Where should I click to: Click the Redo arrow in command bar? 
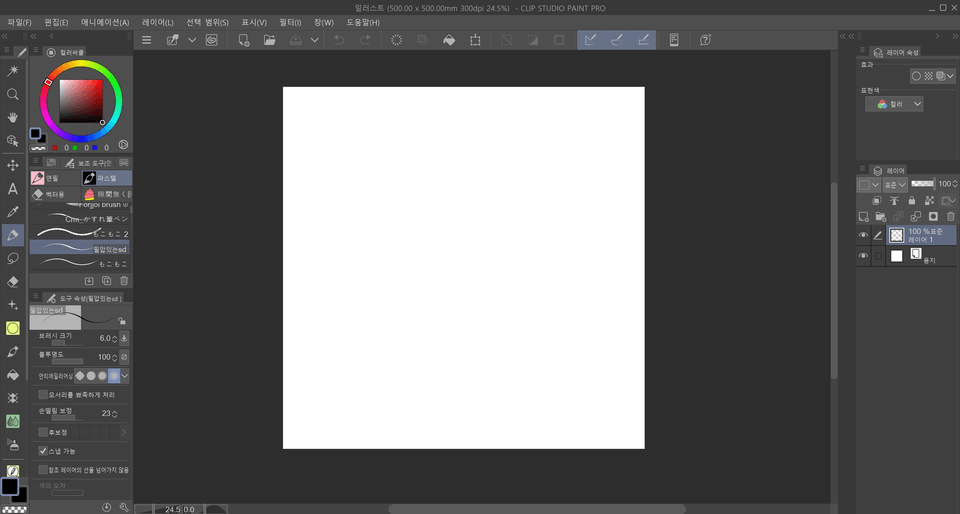[365, 40]
